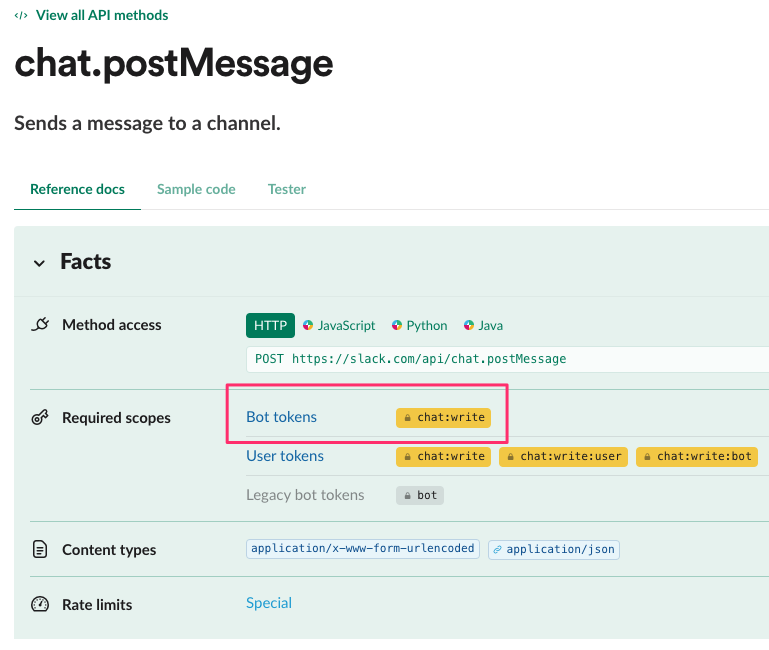This screenshot has width=769, height=650.
Task: Open View all API methods link
Action: (102, 15)
